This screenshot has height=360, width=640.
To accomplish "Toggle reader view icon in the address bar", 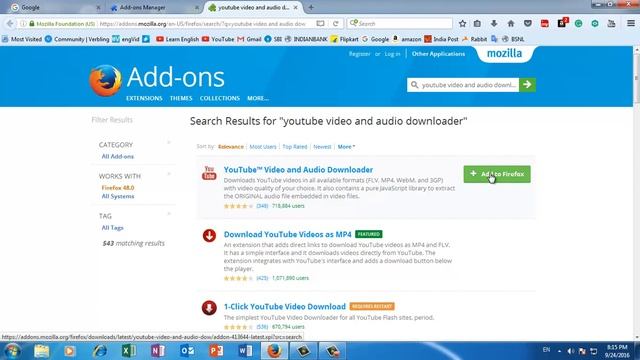I will [320, 24].
